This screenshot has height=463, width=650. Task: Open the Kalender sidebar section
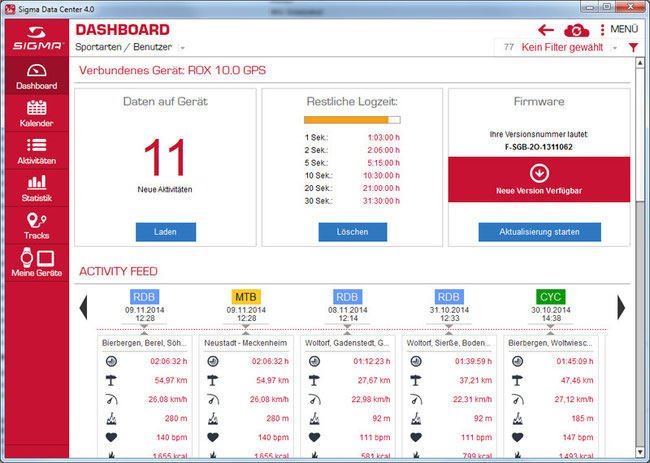(36, 114)
